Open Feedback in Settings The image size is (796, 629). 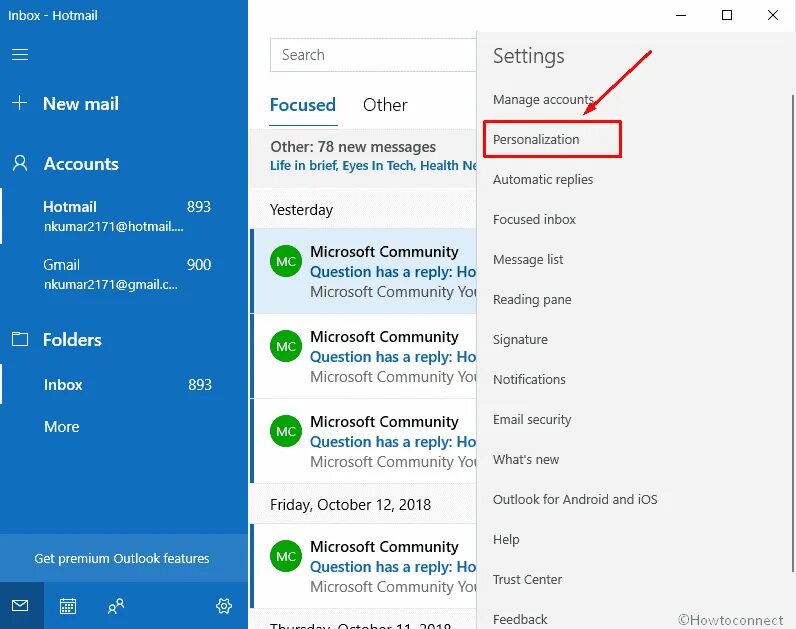pyautogui.click(x=520, y=619)
